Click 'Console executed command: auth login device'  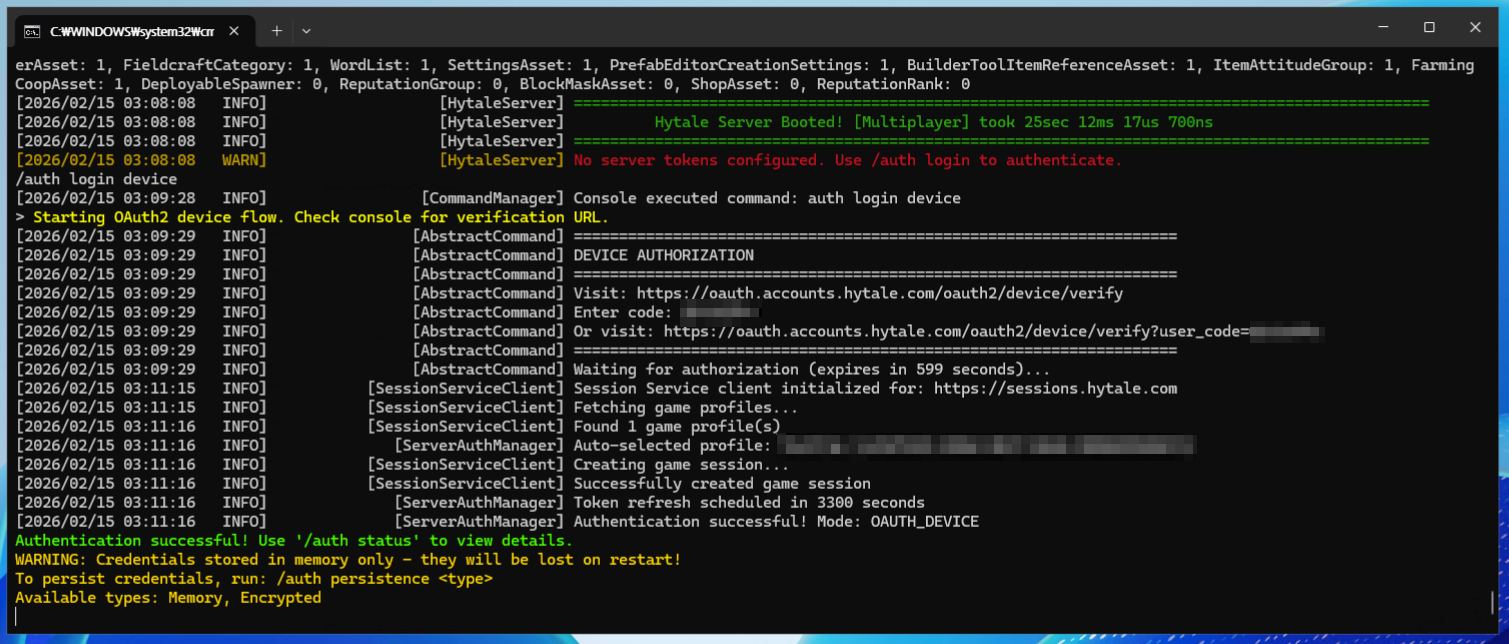point(767,199)
